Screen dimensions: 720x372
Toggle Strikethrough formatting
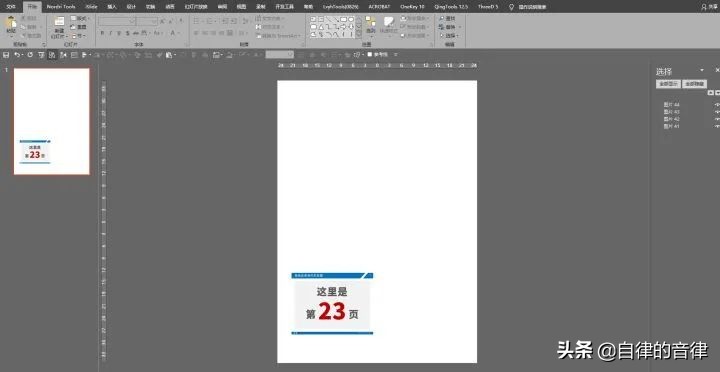(x=136, y=33)
